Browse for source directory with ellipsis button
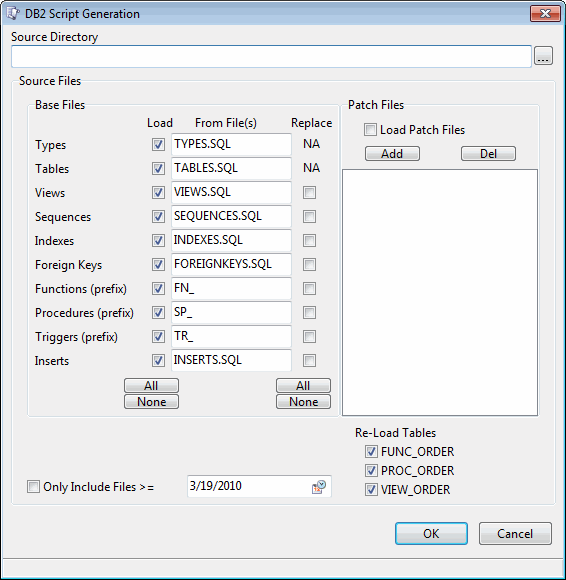The height and width of the screenshot is (580, 566). click(543, 56)
